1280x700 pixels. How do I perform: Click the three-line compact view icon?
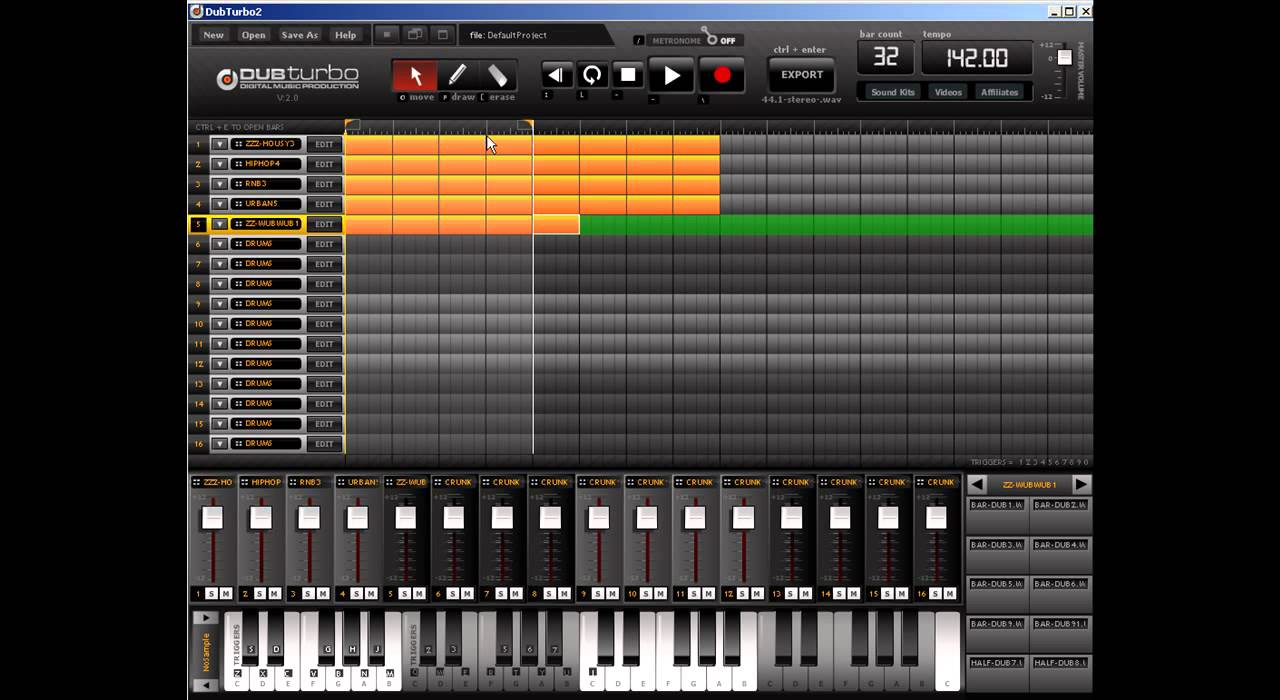(387, 35)
